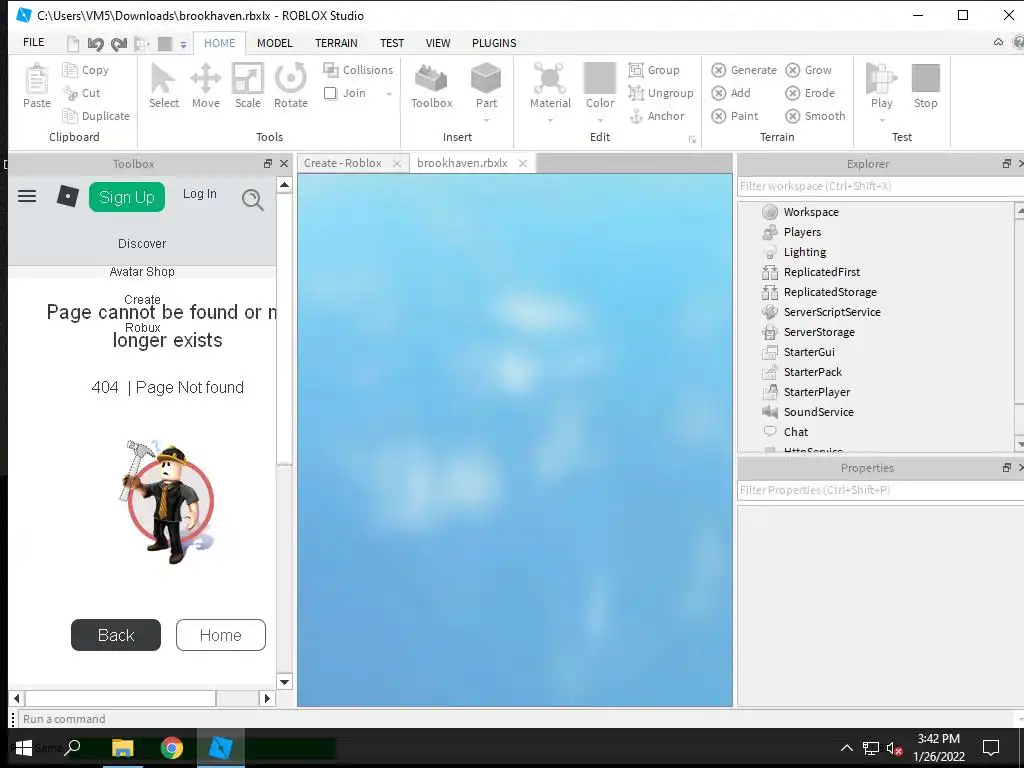Select the Paste clipboard icon
The width and height of the screenshot is (1024, 768).
tap(37, 80)
